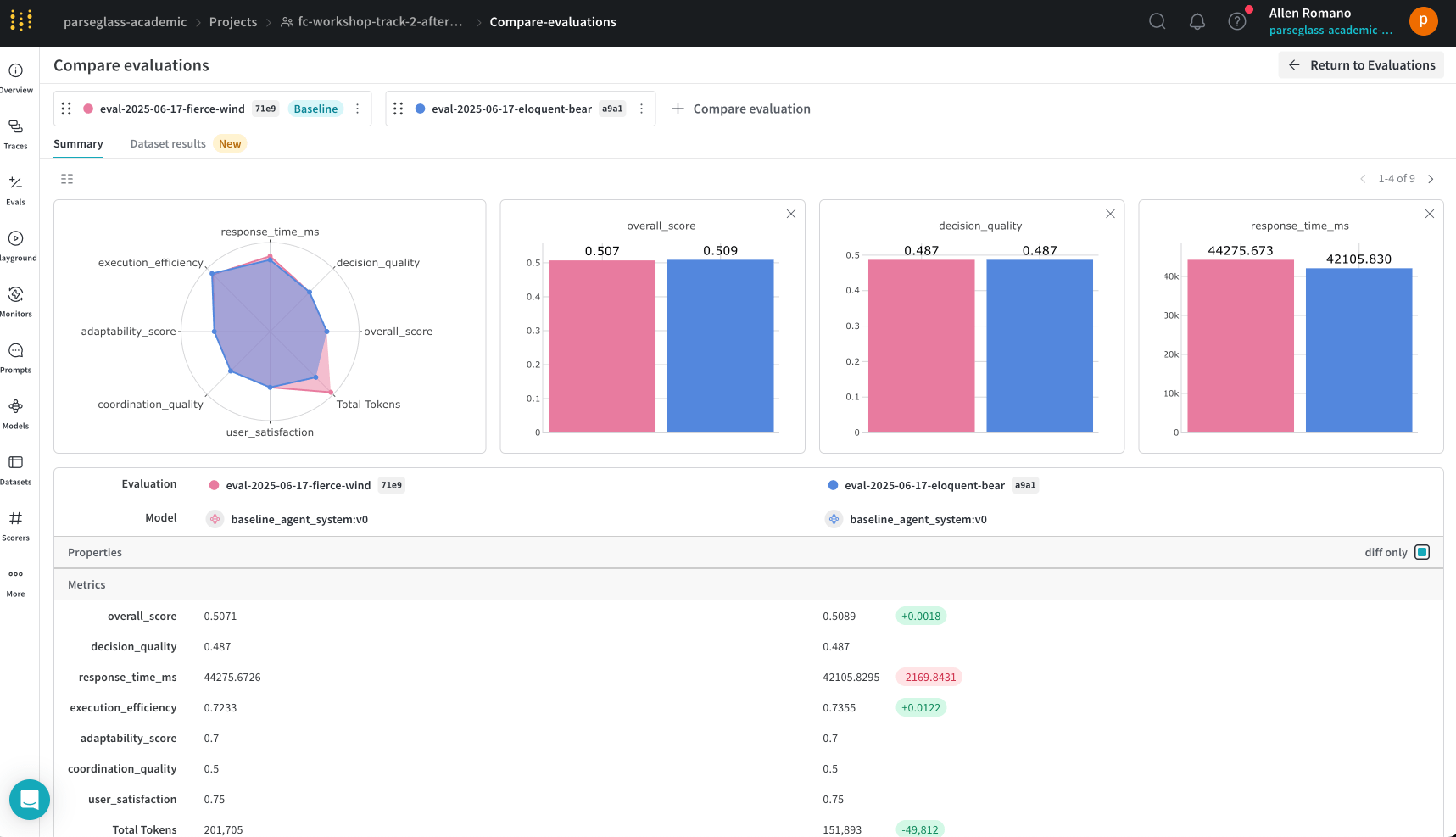Open the Overview sidebar icon

pos(15,78)
